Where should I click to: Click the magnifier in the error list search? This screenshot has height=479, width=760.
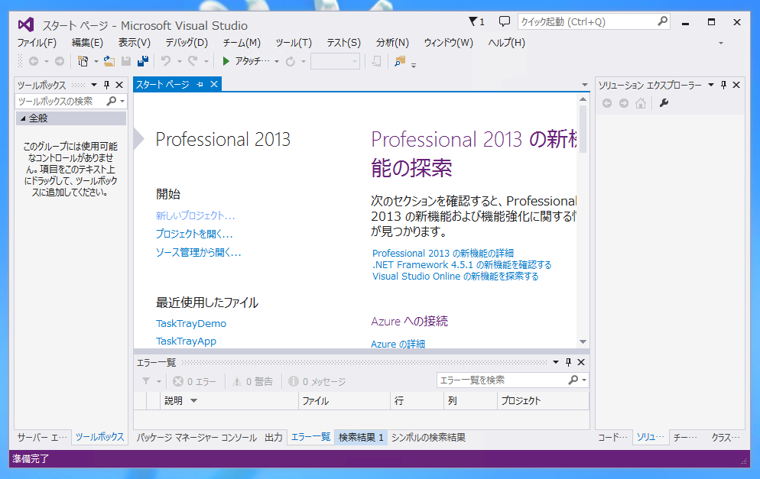pyautogui.click(x=573, y=380)
